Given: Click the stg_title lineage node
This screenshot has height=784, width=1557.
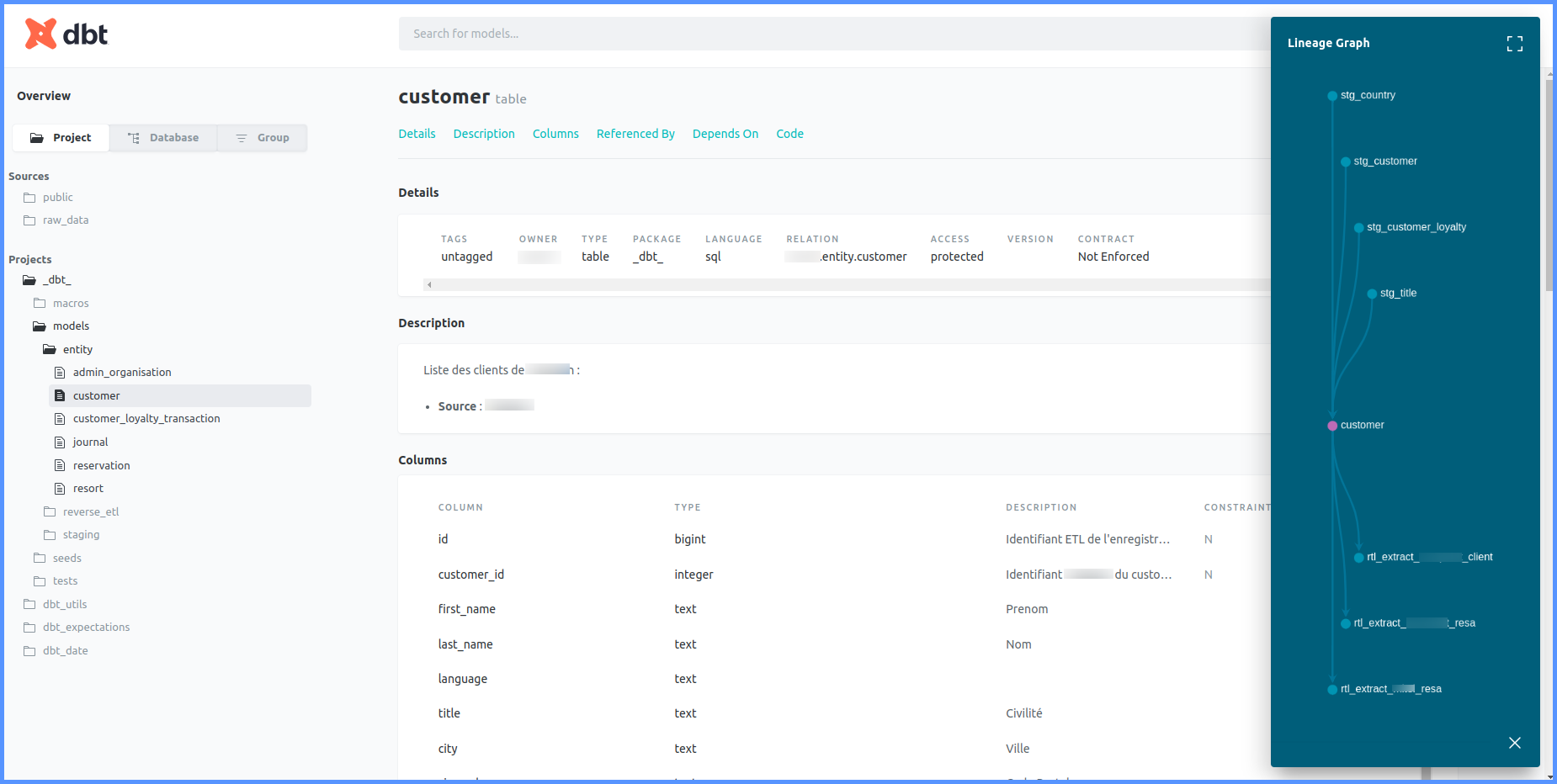Looking at the screenshot, I should [x=1372, y=294].
